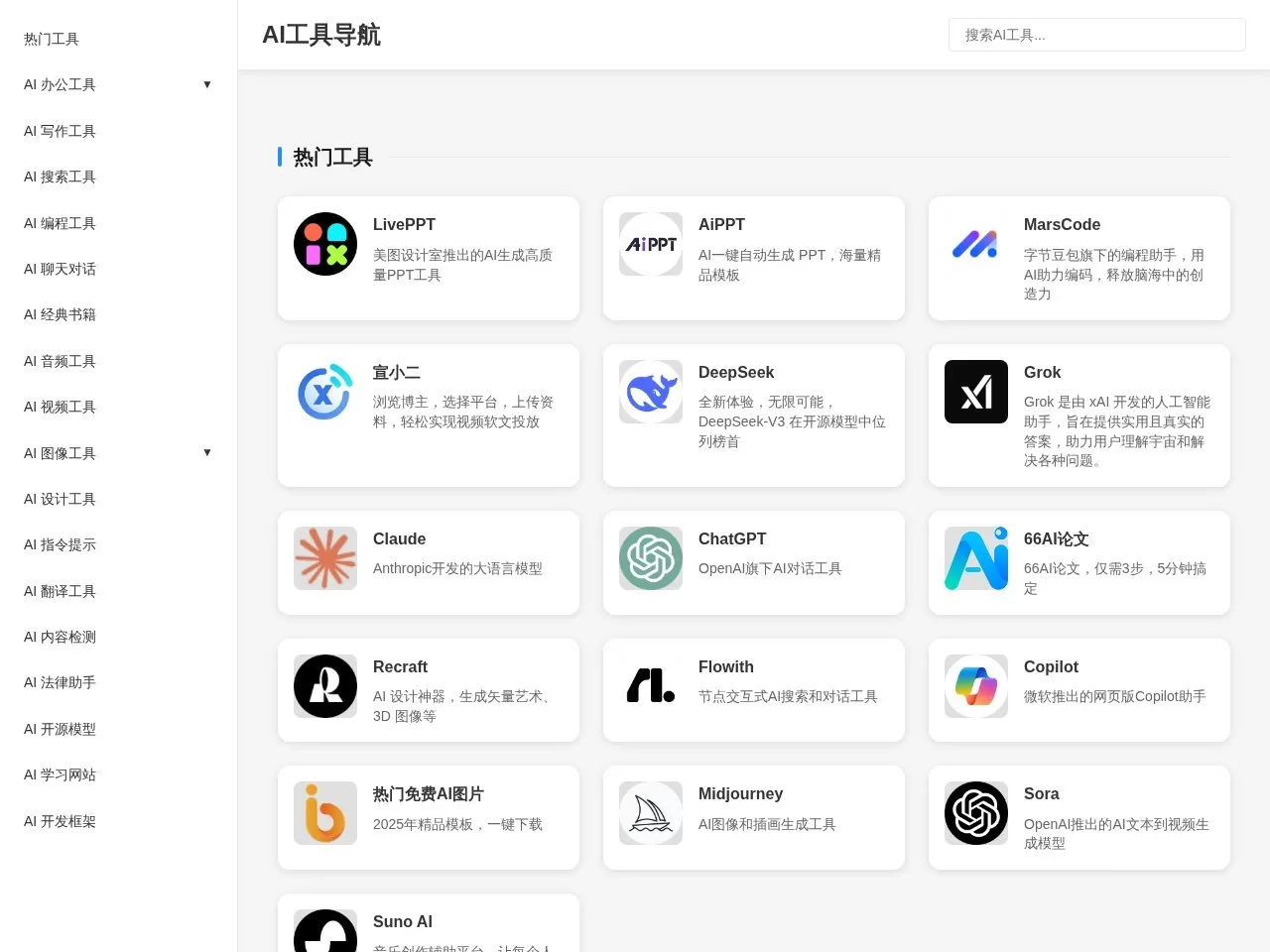The width and height of the screenshot is (1270, 952).
Task: Click the 66AI论文 card title
Action: click(x=1056, y=539)
